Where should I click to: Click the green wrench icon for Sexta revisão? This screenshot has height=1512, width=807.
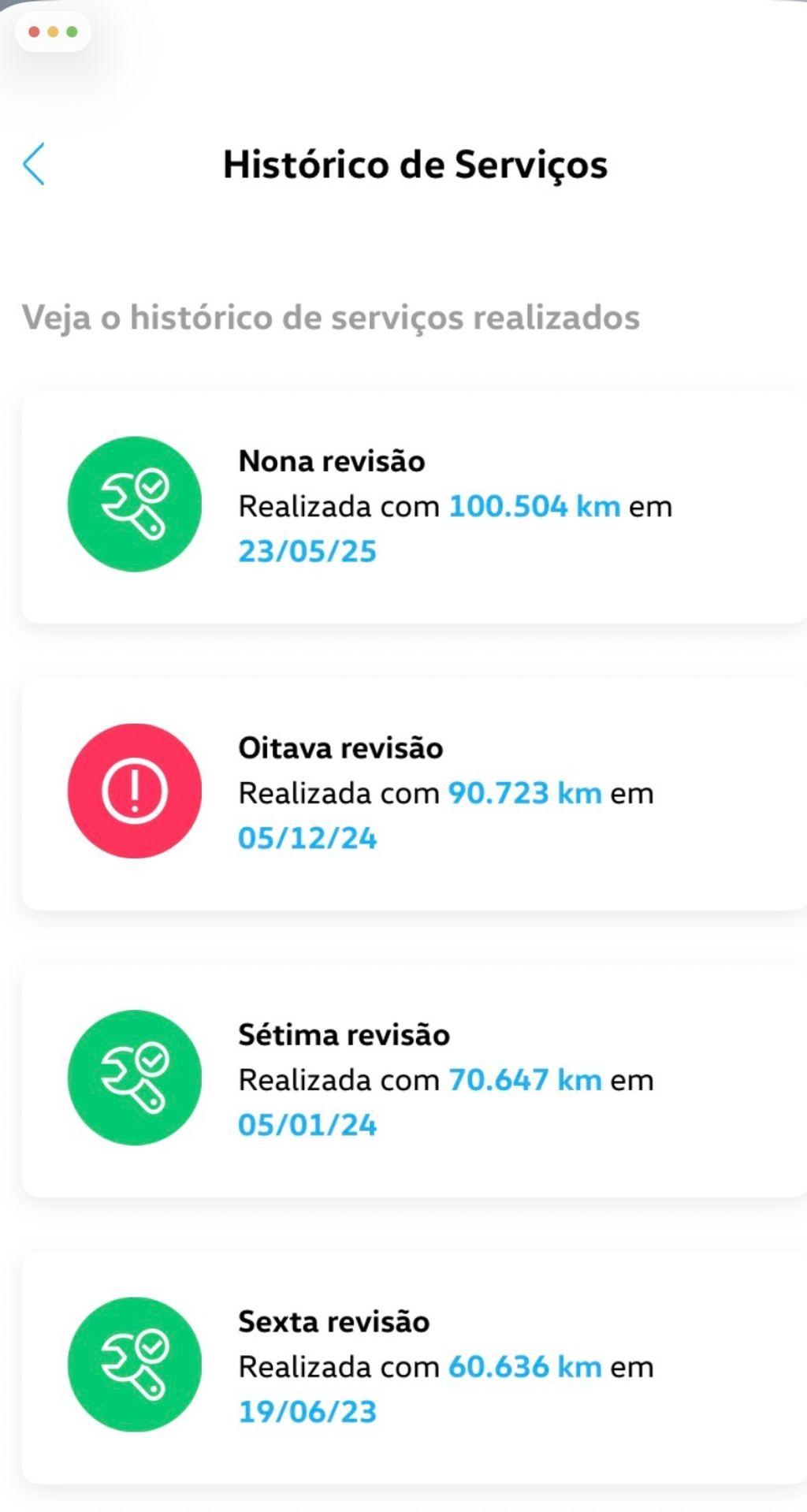tap(135, 1365)
